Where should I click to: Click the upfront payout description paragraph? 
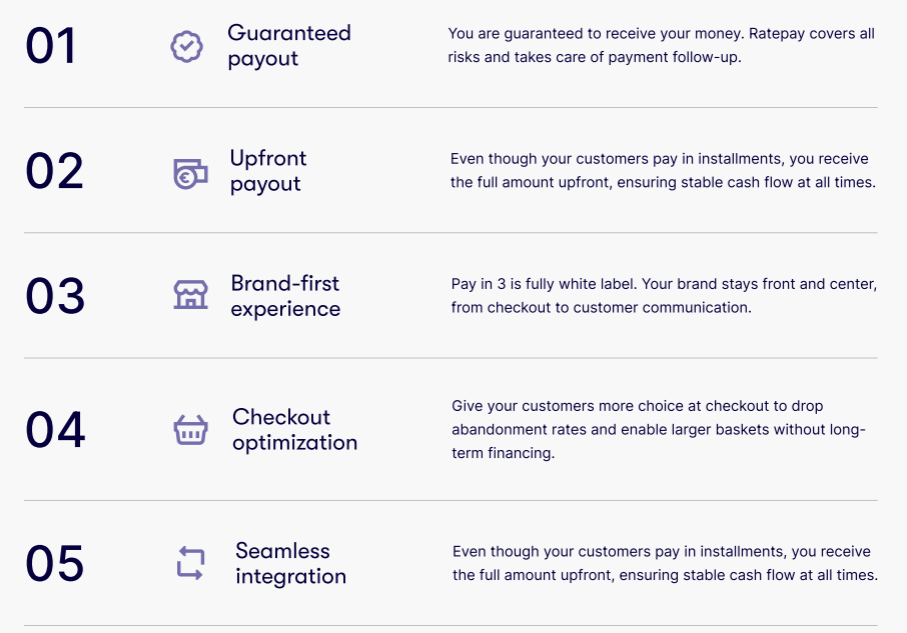663,171
